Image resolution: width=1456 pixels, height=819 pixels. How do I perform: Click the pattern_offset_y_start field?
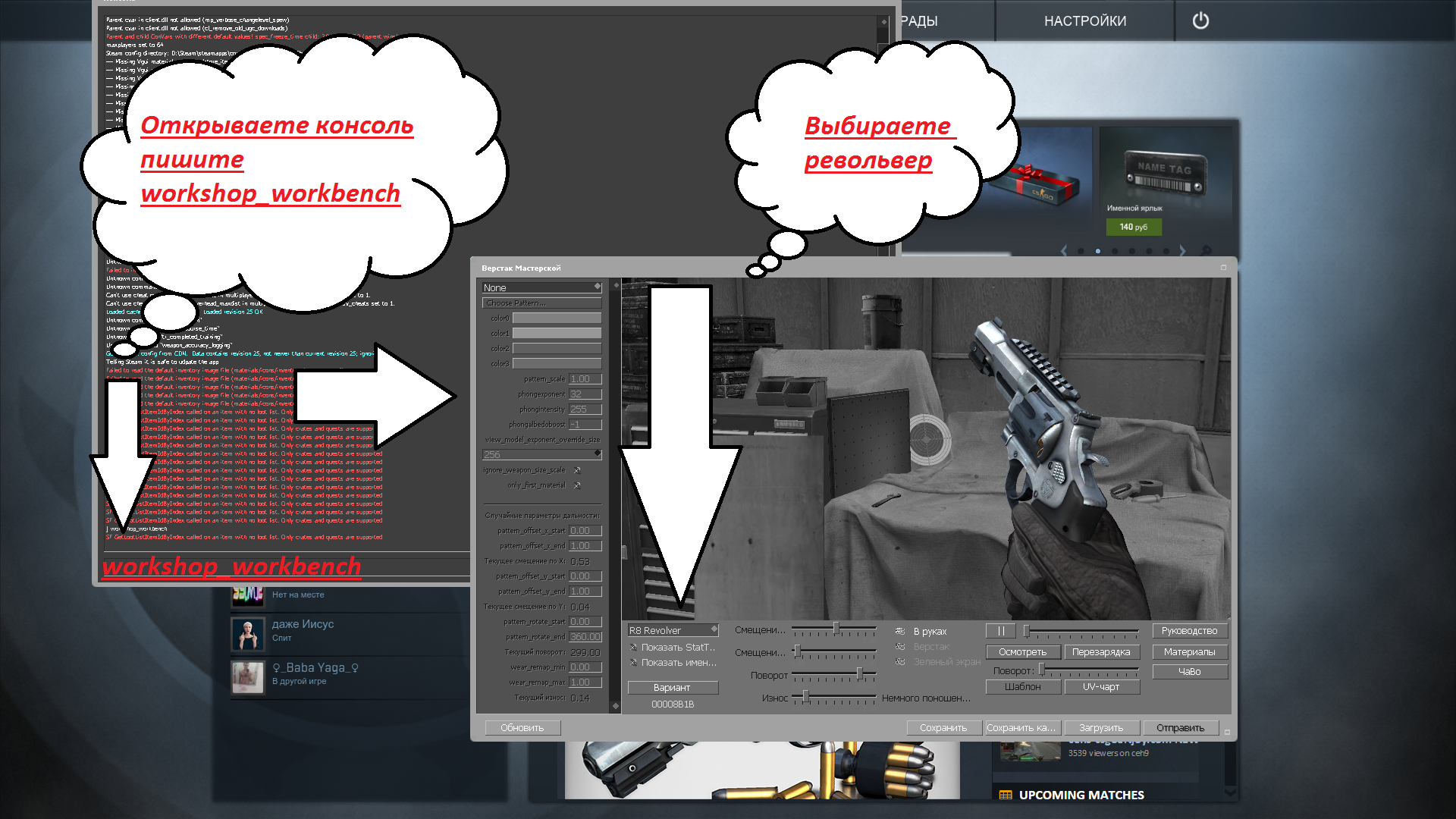click(x=585, y=576)
